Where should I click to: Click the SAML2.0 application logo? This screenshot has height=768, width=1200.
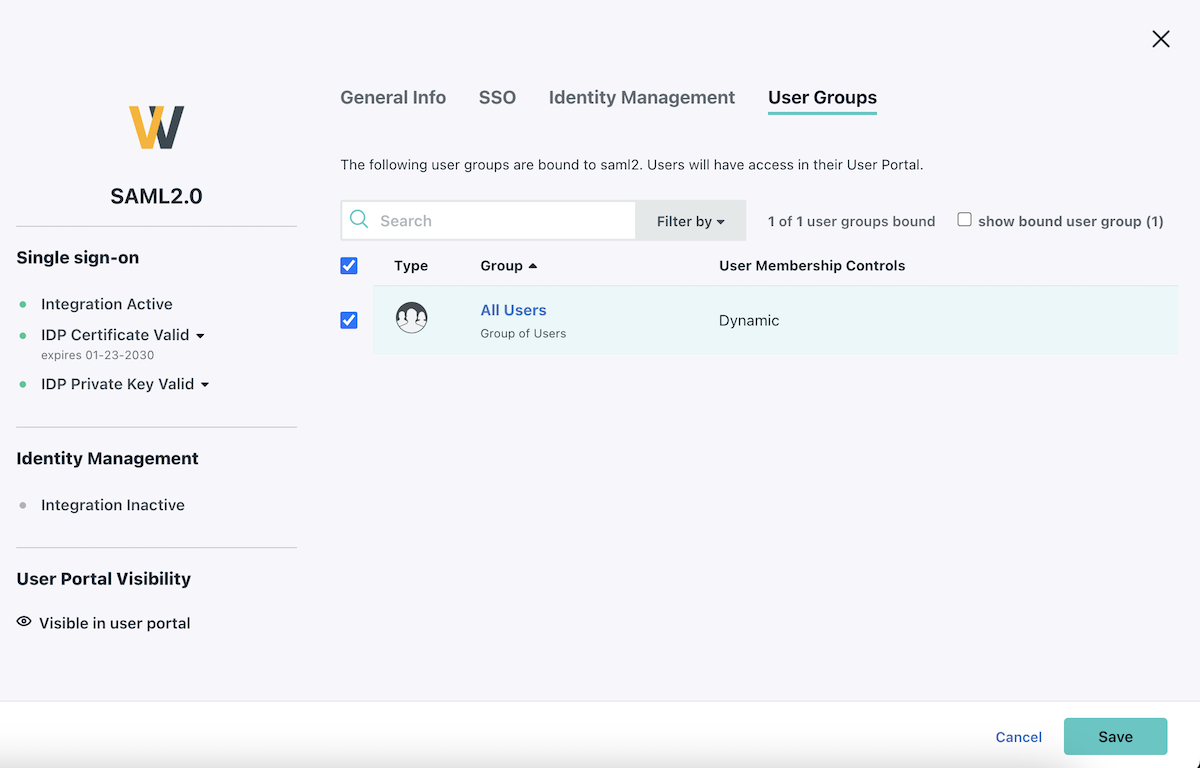[x=156, y=127]
